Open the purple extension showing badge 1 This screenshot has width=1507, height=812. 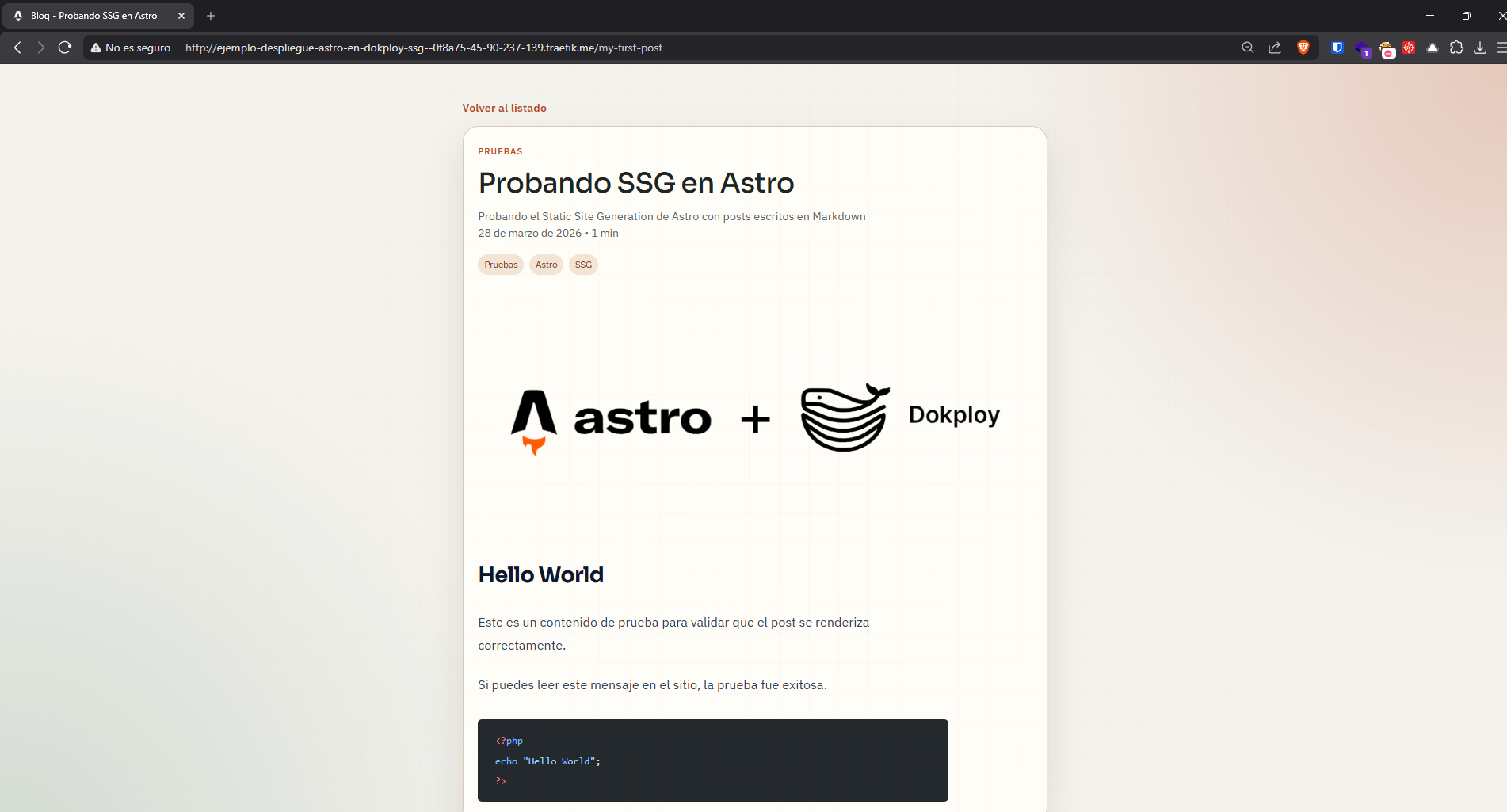pyautogui.click(x=1364, y=48)
